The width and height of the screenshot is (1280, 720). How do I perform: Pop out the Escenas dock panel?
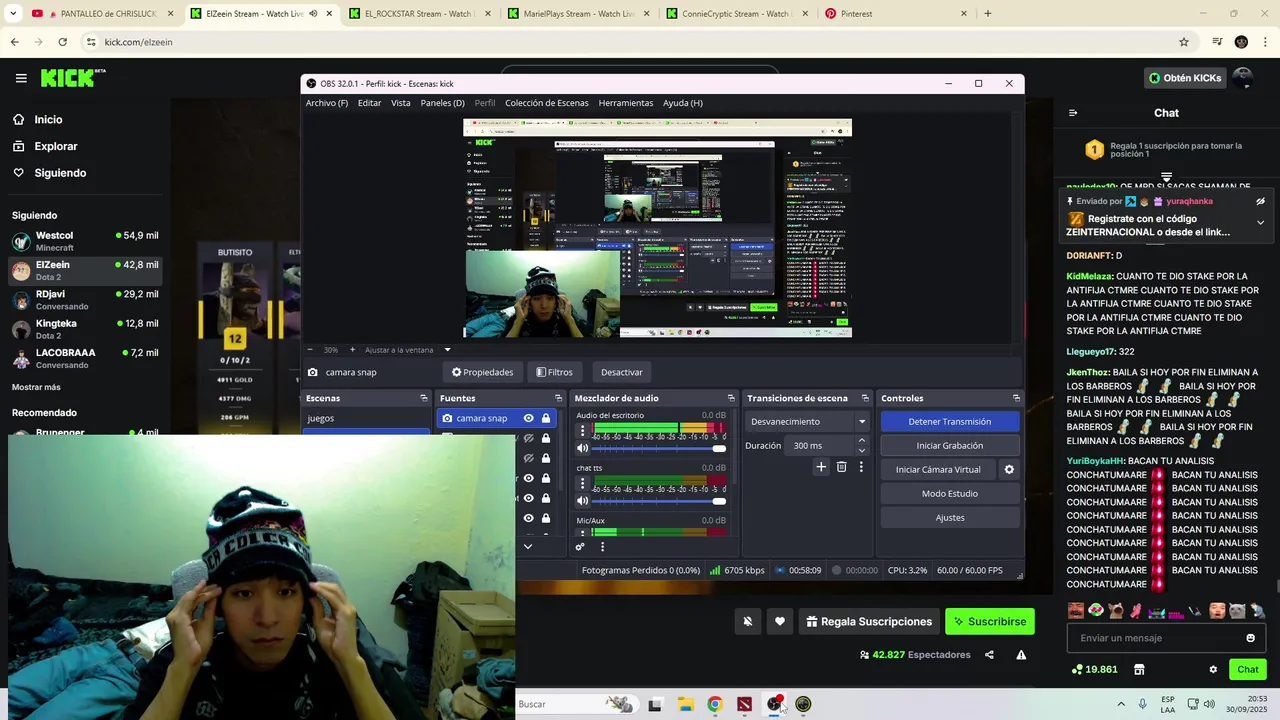coord(424,398)
